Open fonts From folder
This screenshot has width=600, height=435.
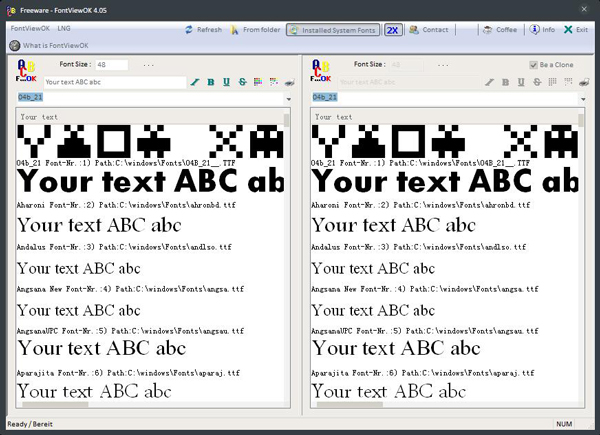[255, 30]
